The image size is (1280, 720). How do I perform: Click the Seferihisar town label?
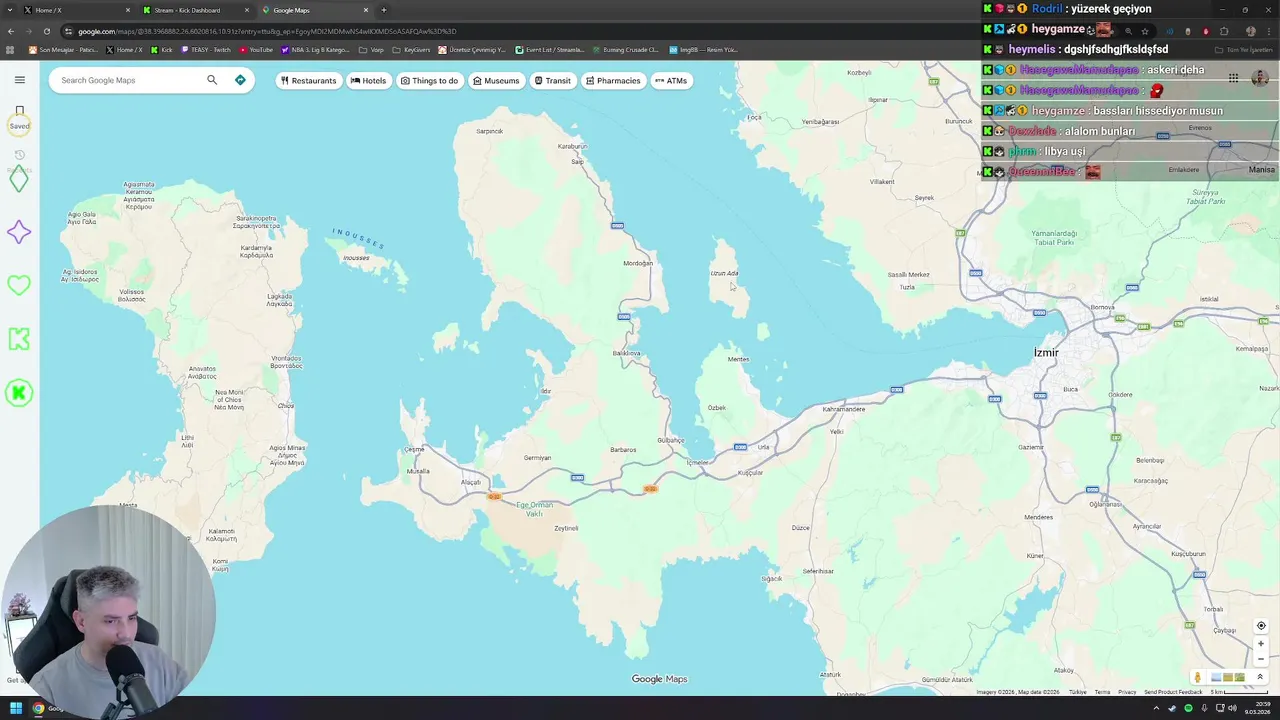pyautogui.click(x=818, y=571)
